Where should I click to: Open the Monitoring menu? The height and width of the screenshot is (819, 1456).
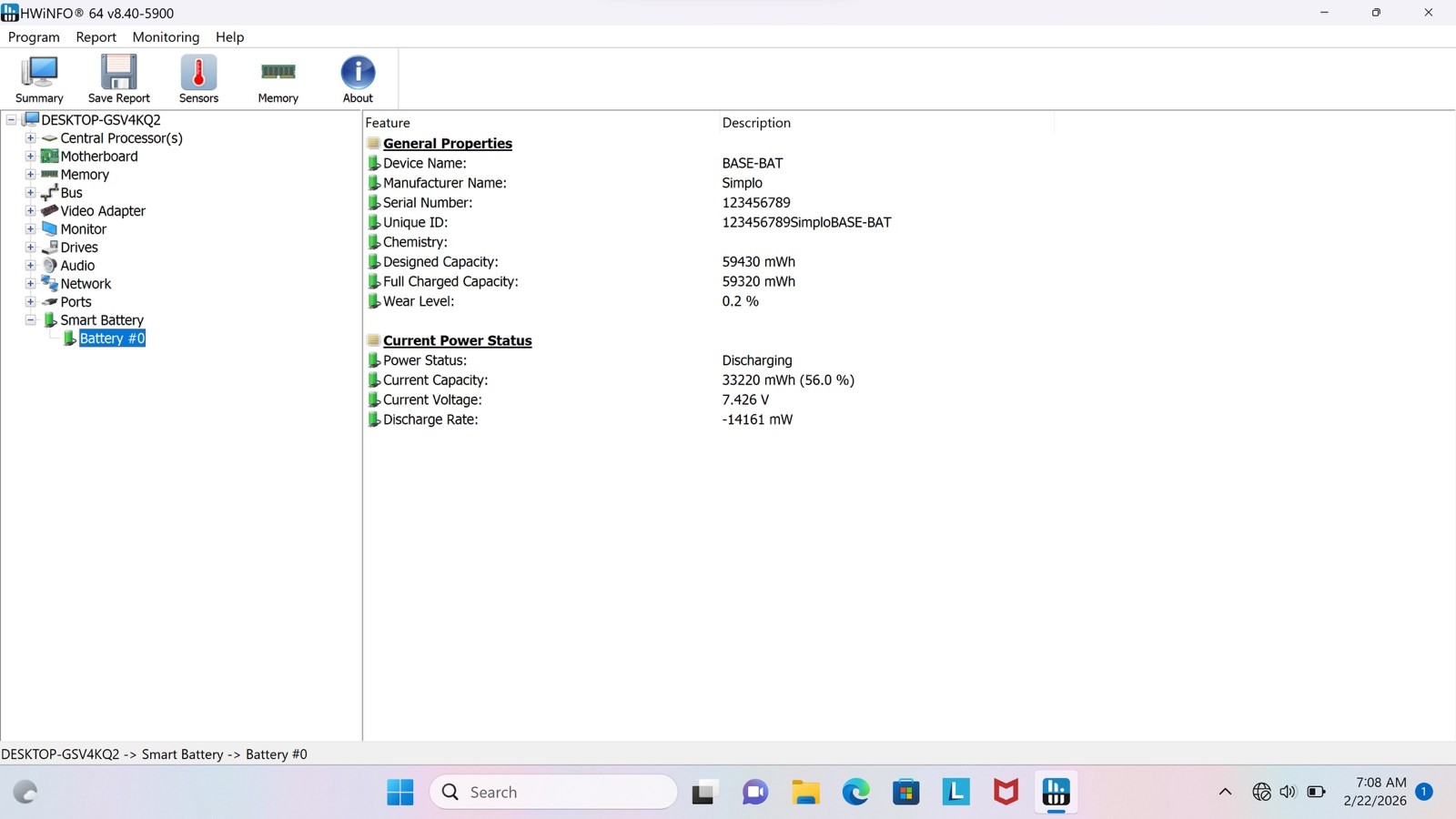(166, 37)
